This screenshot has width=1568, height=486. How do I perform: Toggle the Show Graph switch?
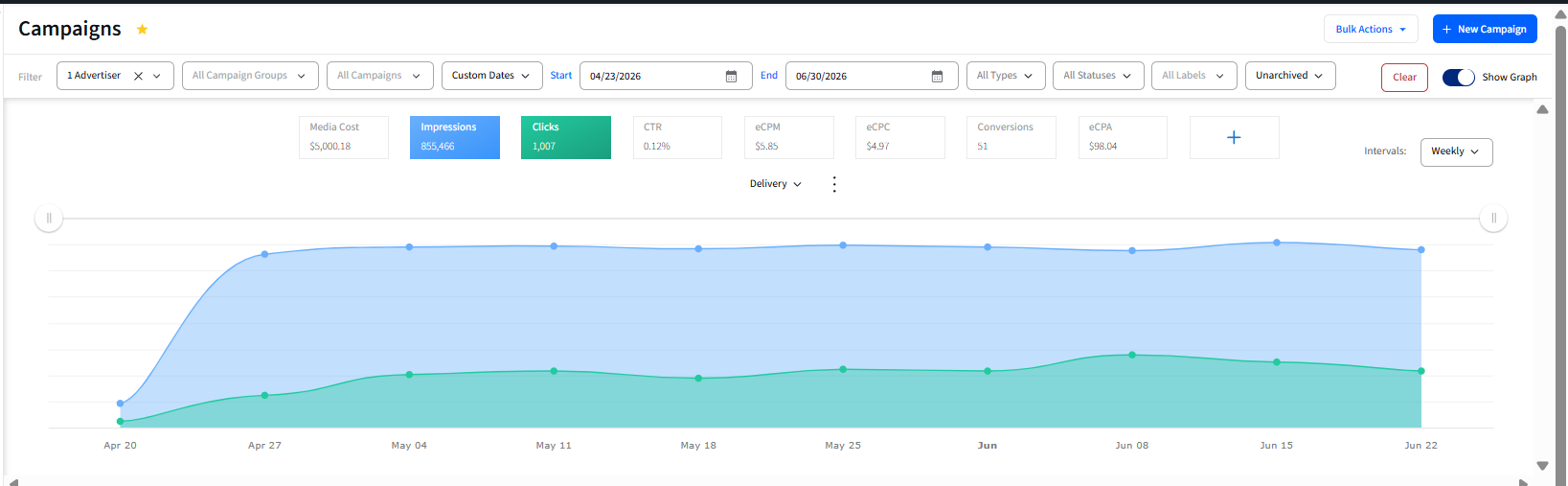tap(1458, 77)
